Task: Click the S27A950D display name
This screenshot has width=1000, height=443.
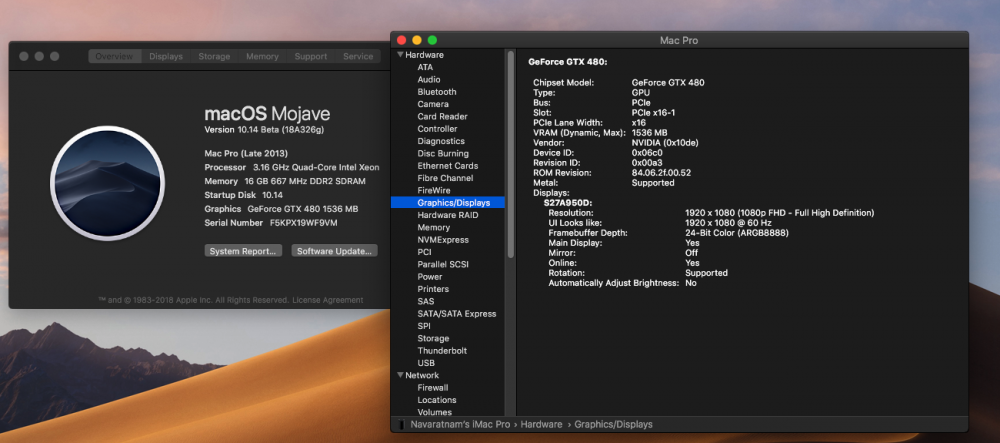Action: 568,203
